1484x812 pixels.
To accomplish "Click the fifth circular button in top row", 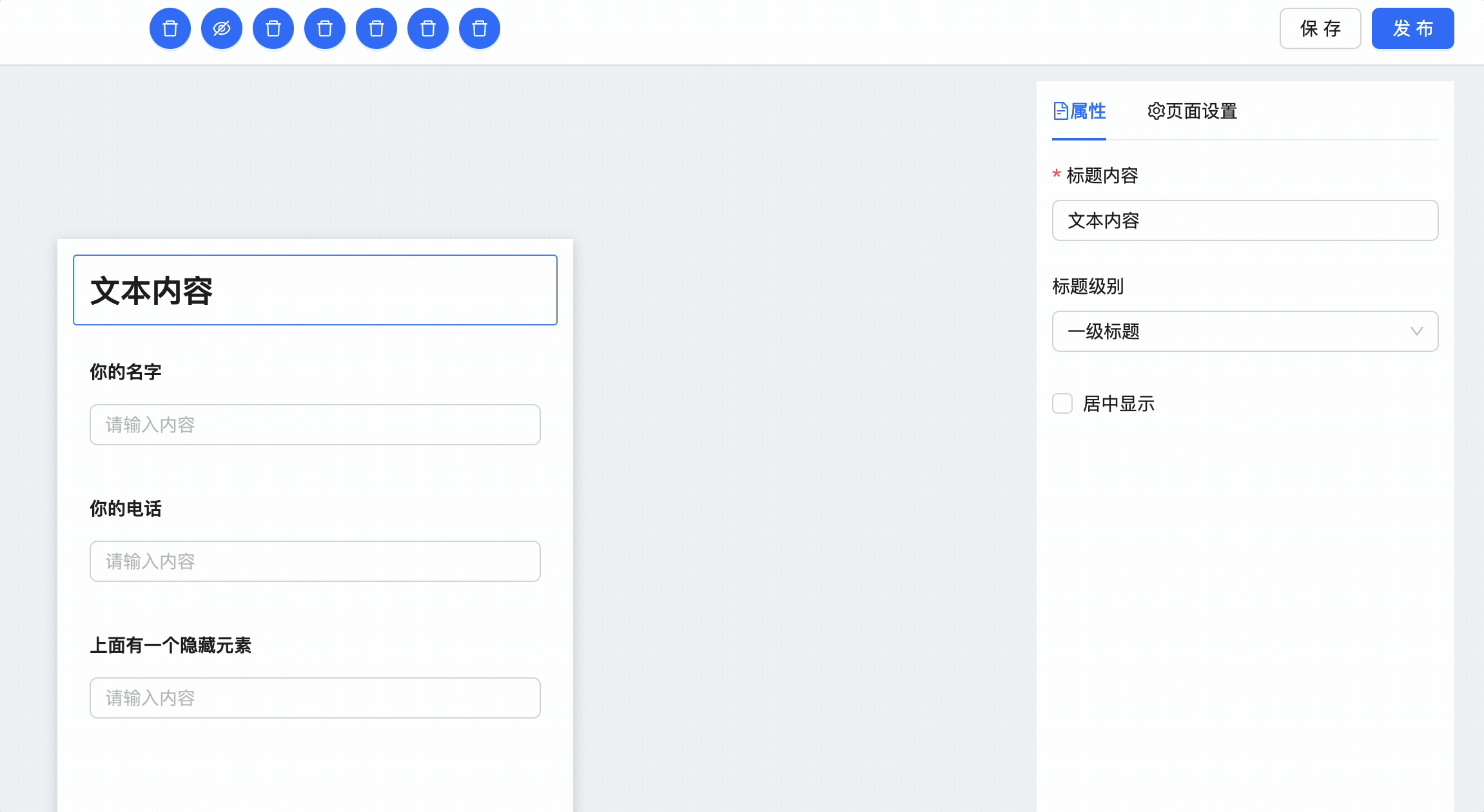I will pyautogui.click(x=376, y=28).
